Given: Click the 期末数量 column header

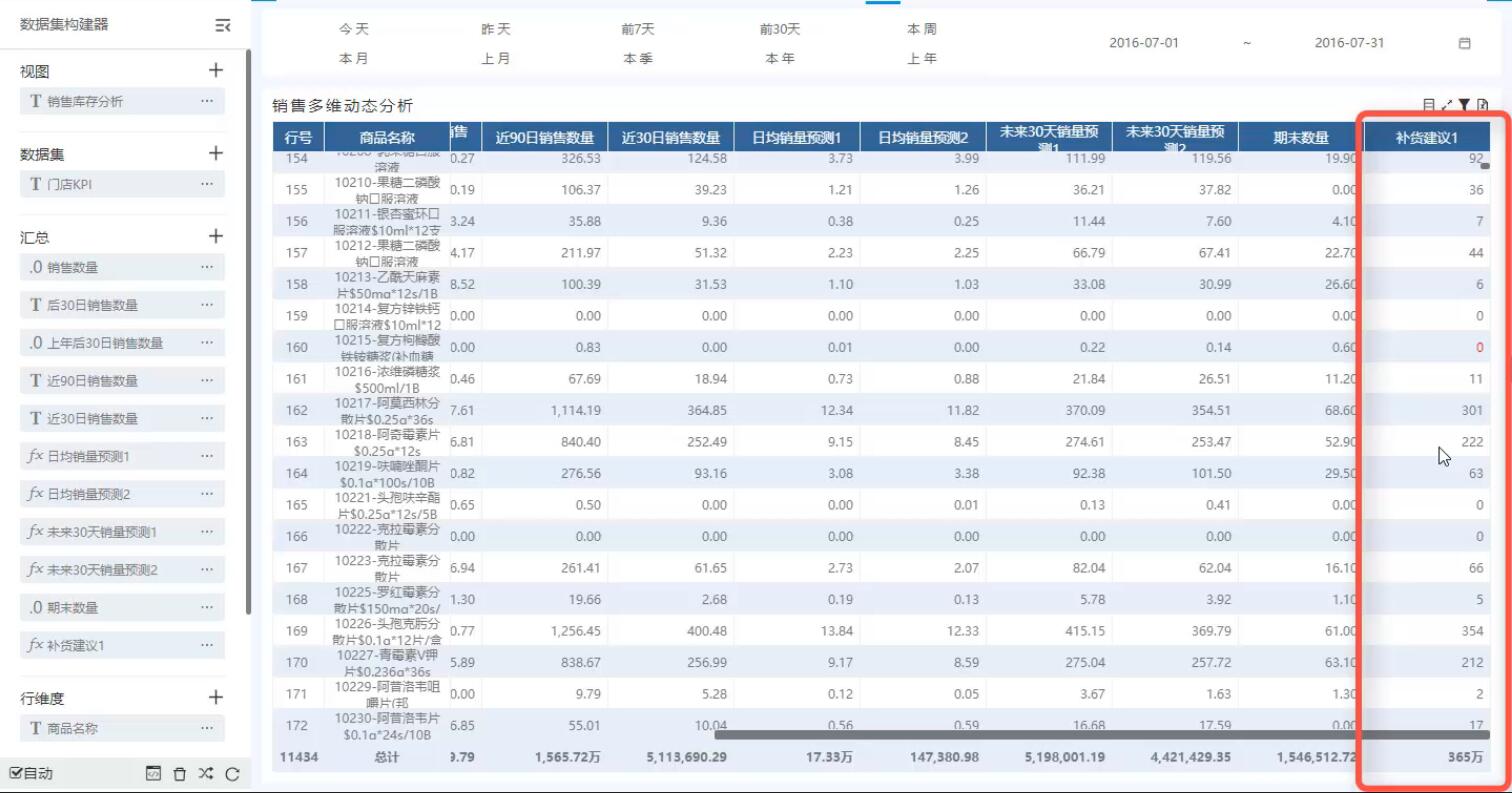Looking at the screenshot, I should click(1301, 137).
